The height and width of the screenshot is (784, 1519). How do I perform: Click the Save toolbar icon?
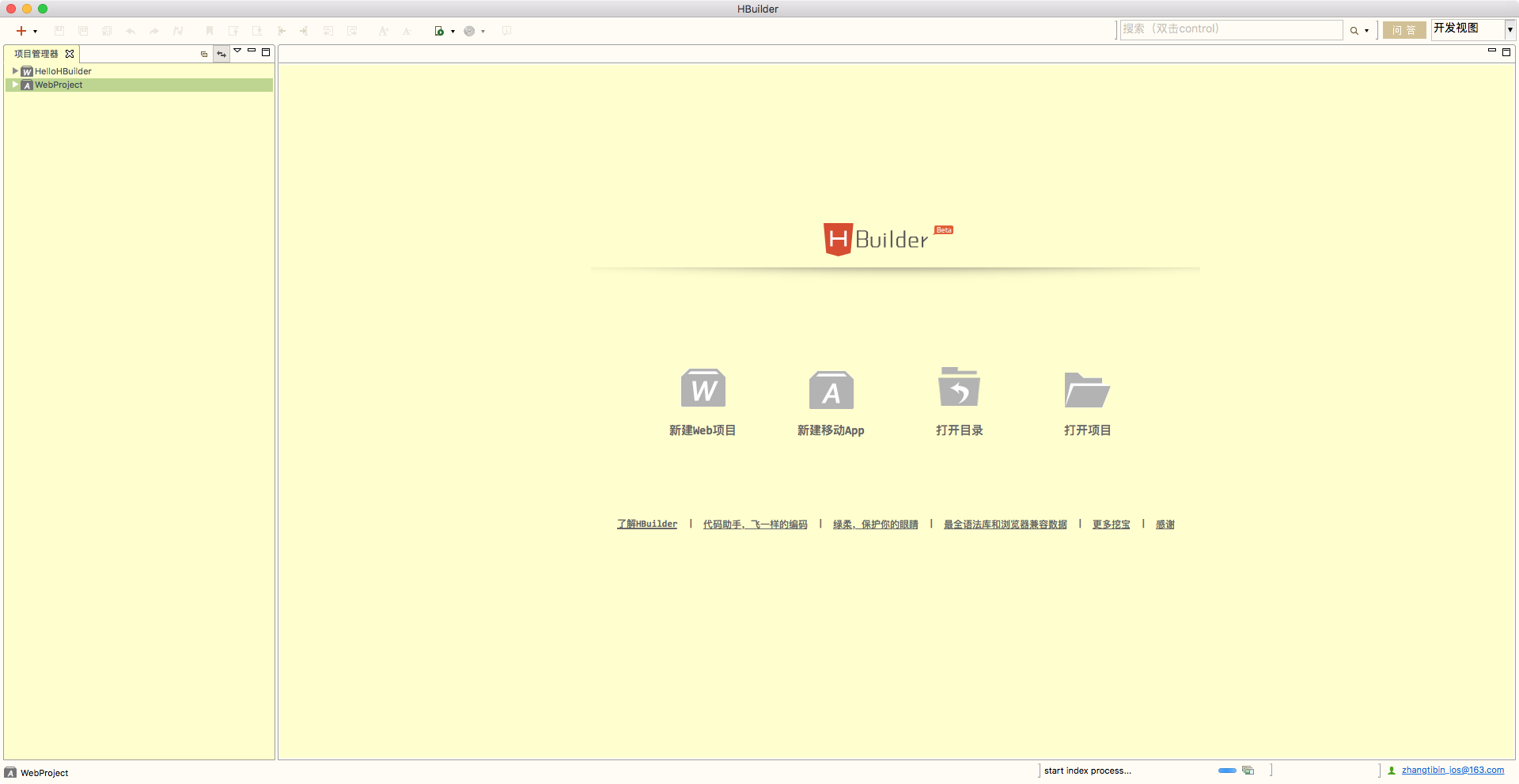(x=59, y=31)
